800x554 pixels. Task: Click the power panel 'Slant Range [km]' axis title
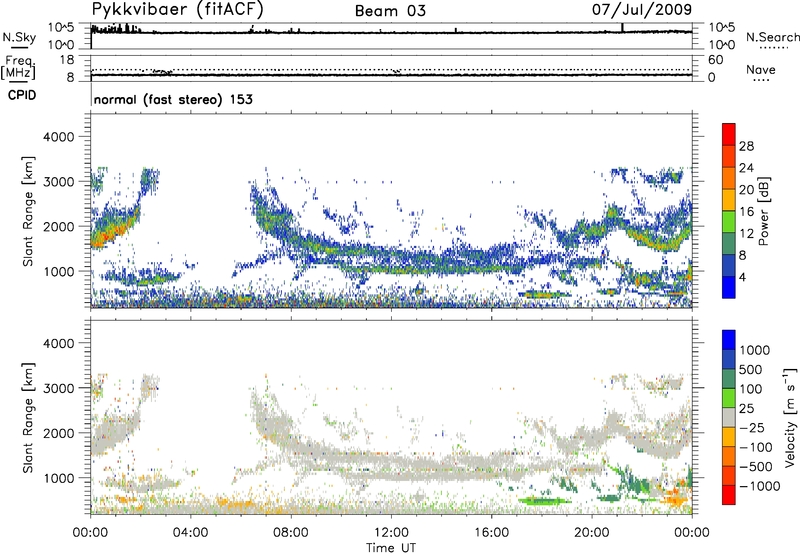(x=28, y=211)
